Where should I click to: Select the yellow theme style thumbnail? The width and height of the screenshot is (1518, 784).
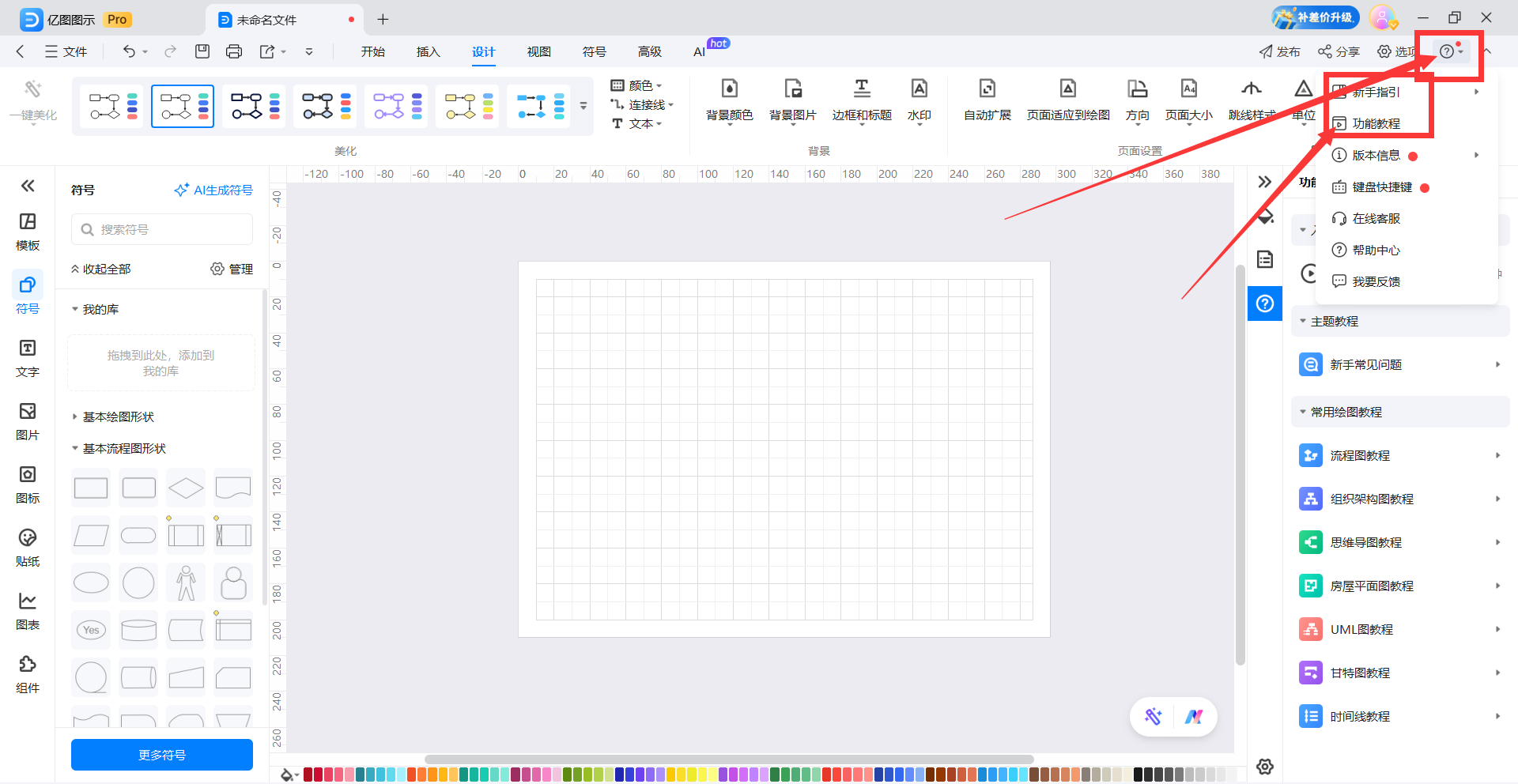[467, 107]
